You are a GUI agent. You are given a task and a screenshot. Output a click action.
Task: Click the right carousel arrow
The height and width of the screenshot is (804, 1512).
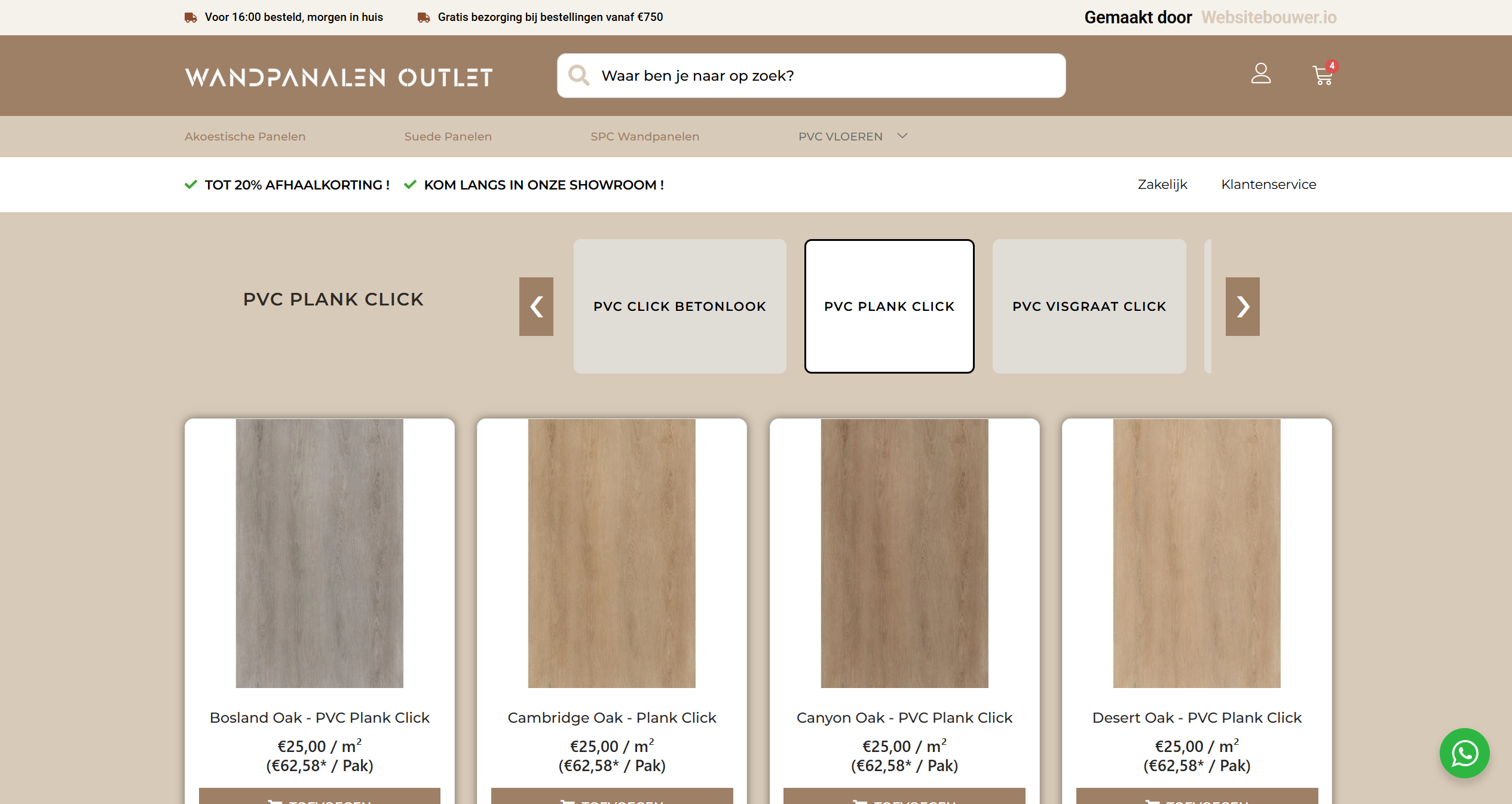click(x=1243, y=306)
